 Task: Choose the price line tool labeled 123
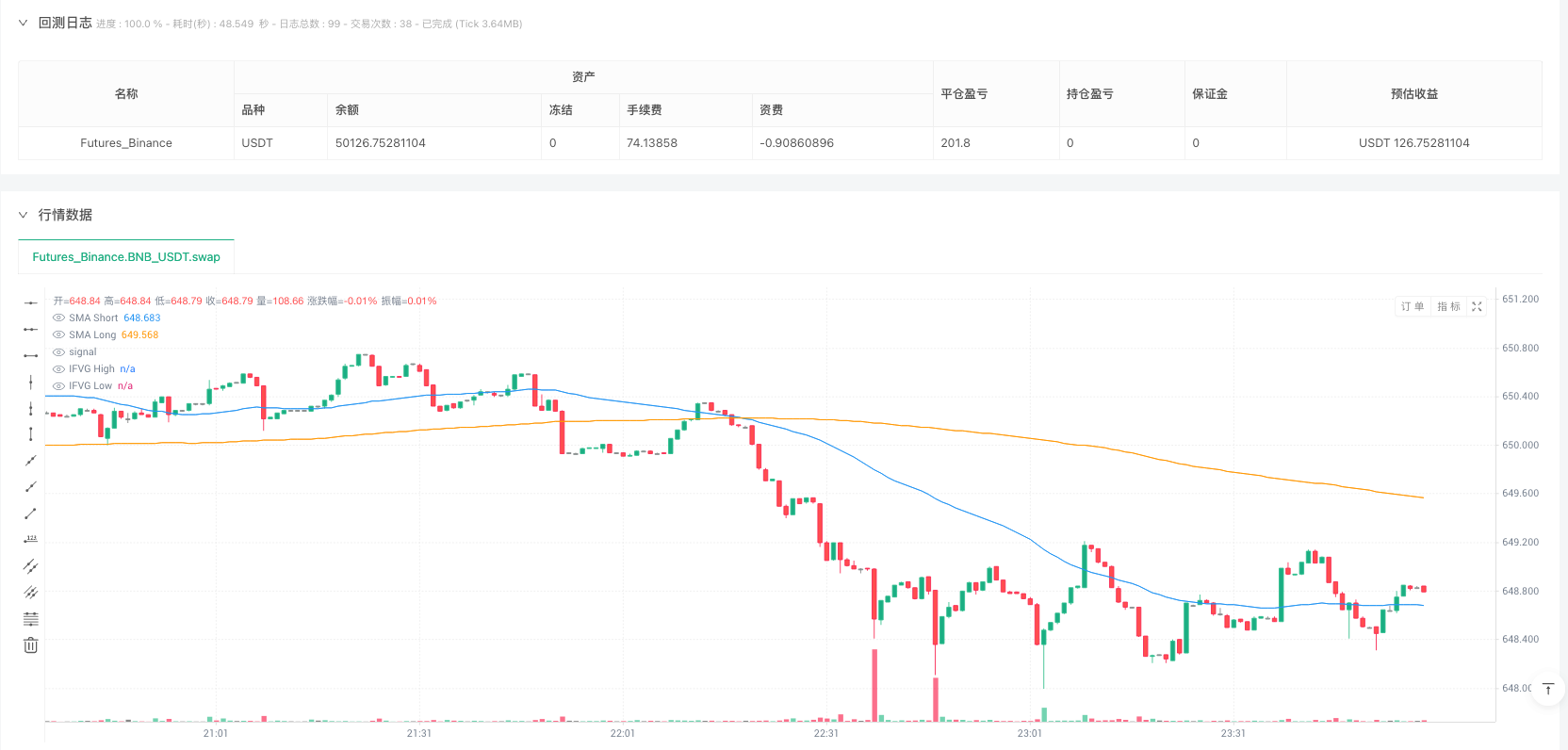tap(31, 540)
